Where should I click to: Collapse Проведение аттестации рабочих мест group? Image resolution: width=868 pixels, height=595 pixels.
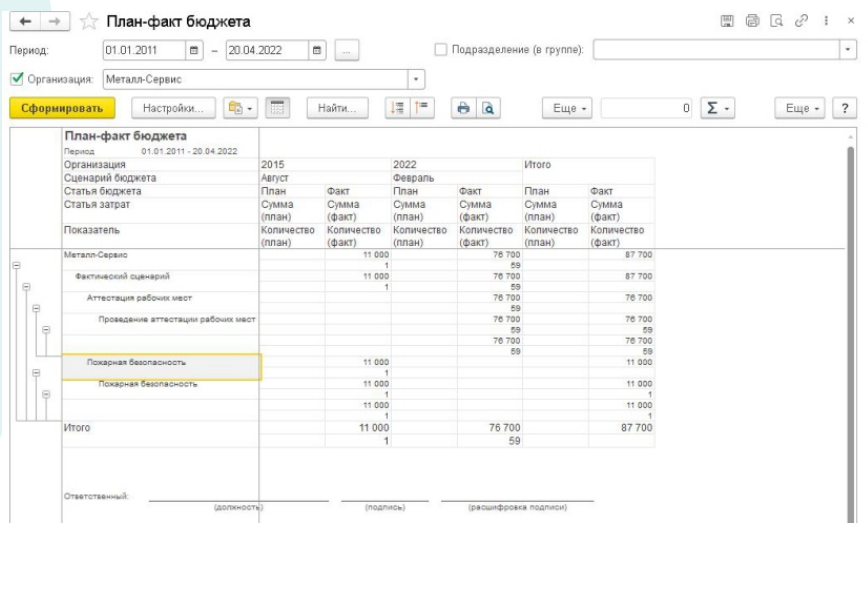point(46,330)
